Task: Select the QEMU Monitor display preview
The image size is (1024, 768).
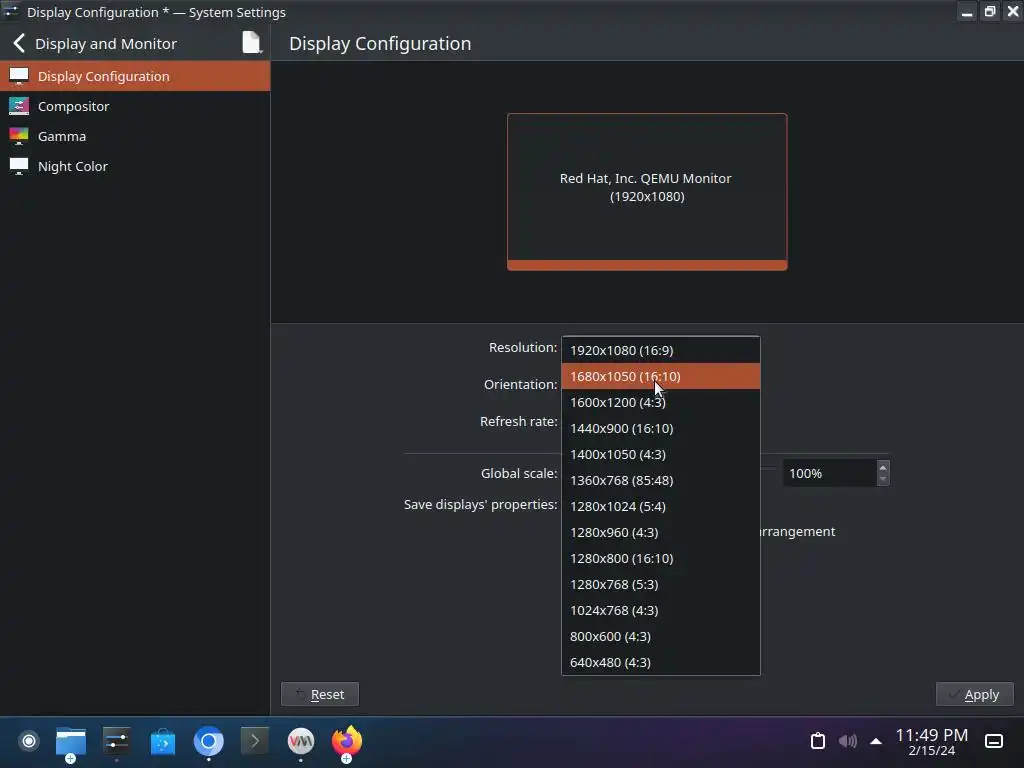Action: [x=647, y=191]
